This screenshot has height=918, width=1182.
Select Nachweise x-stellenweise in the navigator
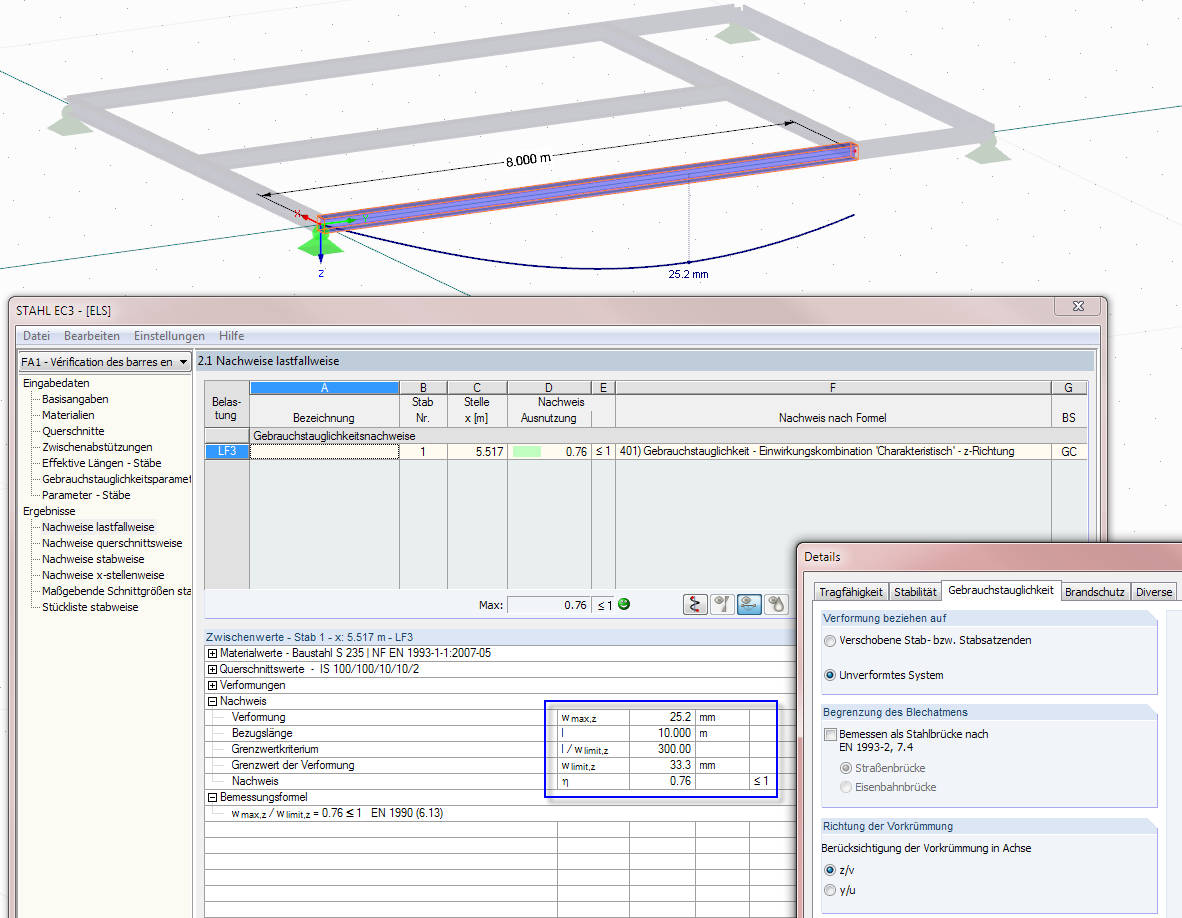coord(103,575)
